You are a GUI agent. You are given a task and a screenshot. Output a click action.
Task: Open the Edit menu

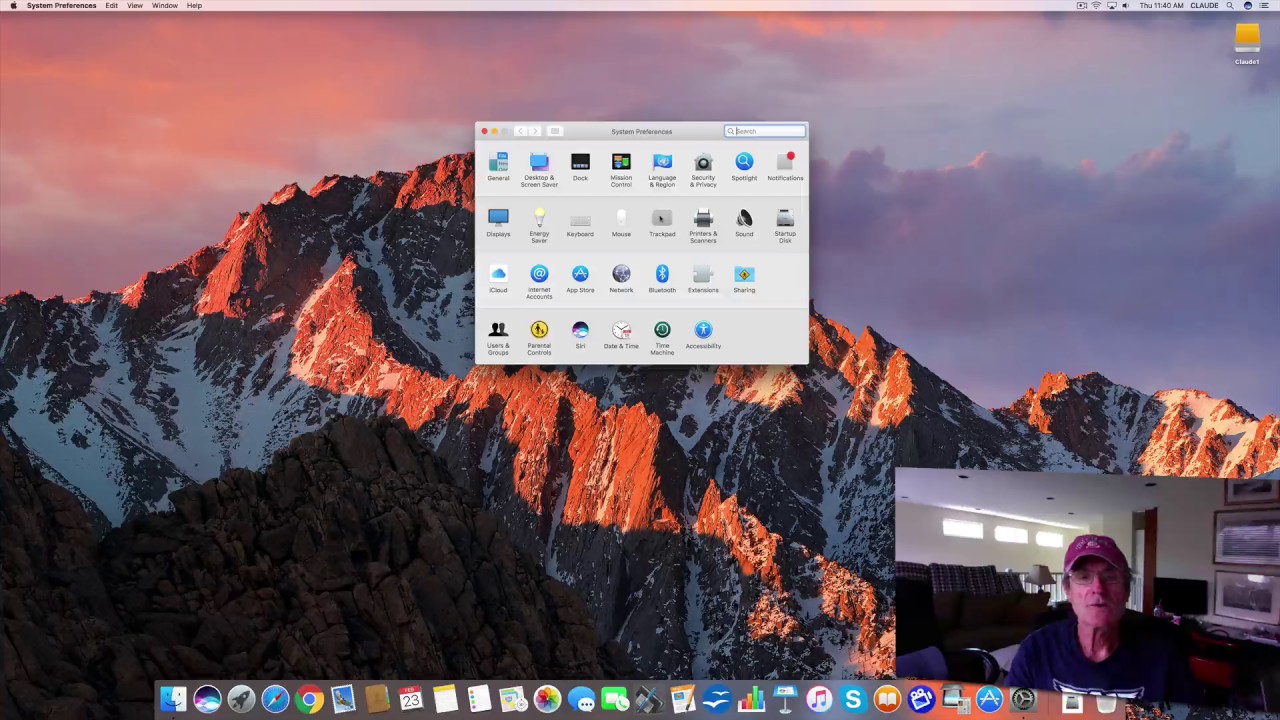[112, 6]
